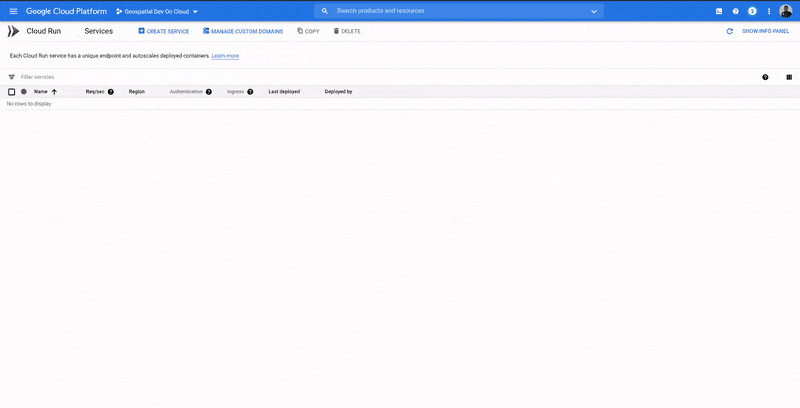Expand the search bar dropdown arrow
Screen dimensions: 800x408
tap(594, 11)
